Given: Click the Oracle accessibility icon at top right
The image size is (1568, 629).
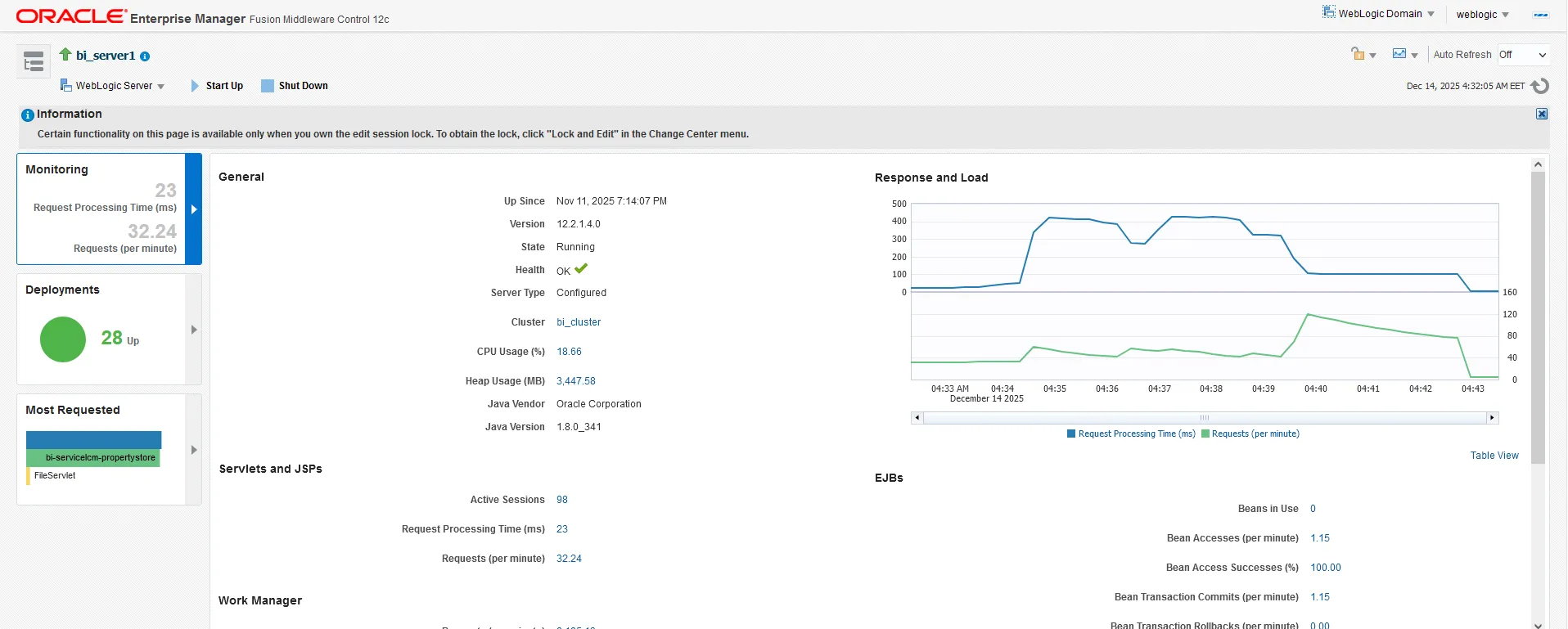Looking at the screenshot, I should click(x=1540, y=15).
